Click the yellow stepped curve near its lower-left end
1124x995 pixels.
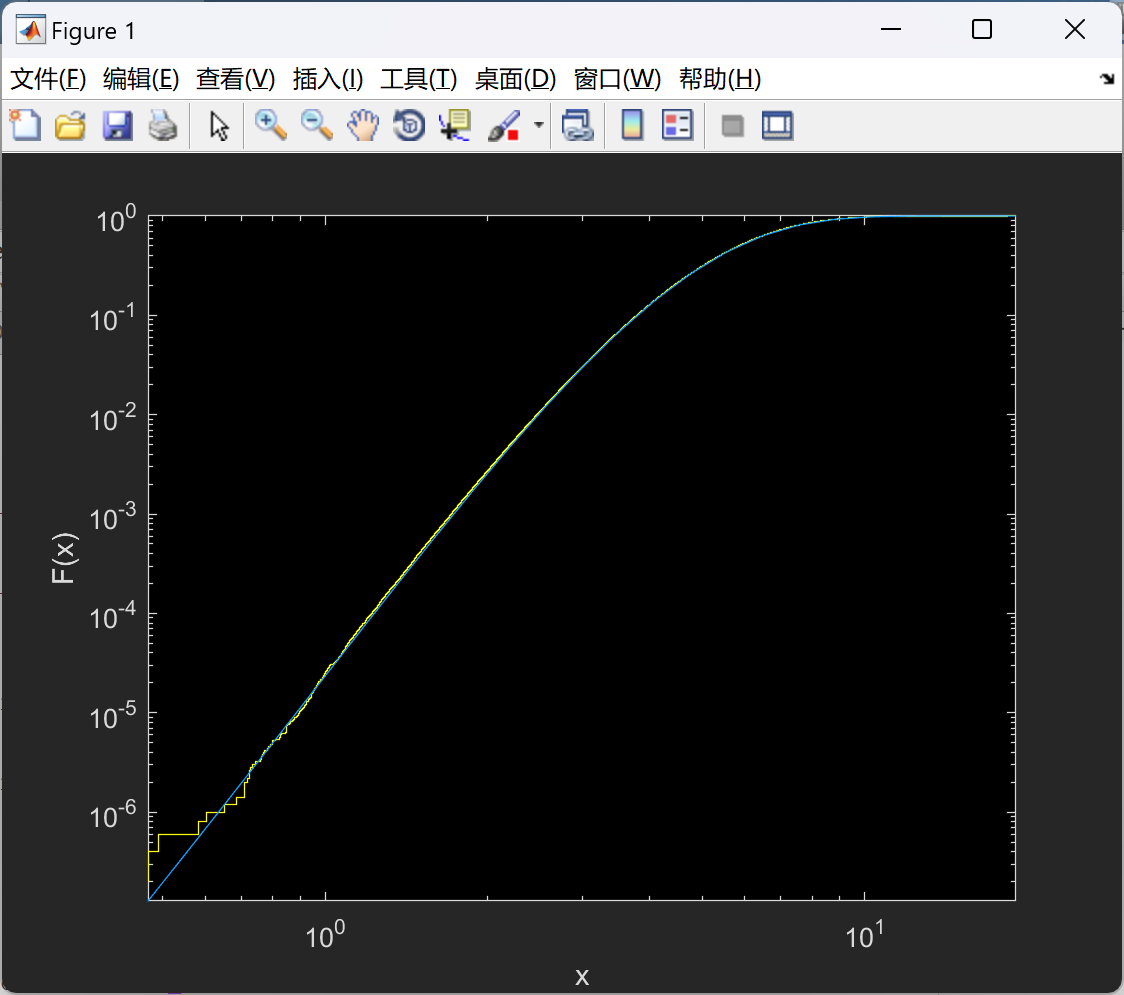(178, 834)
